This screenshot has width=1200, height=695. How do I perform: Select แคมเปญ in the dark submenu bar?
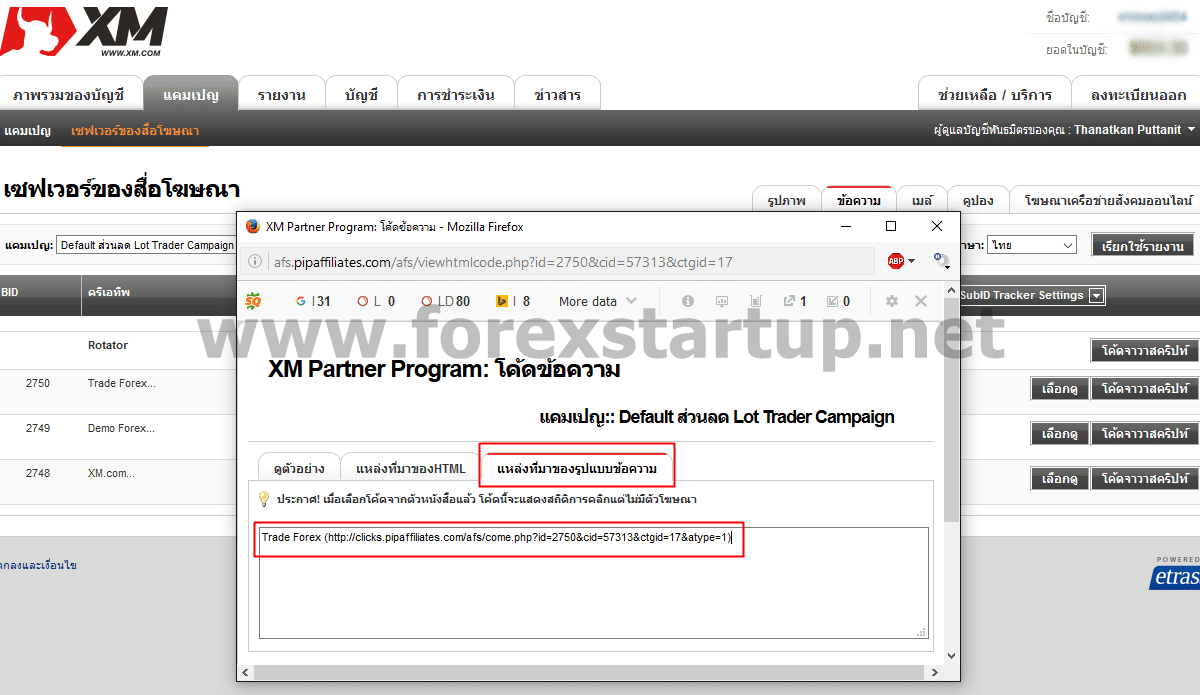(28, 131)
